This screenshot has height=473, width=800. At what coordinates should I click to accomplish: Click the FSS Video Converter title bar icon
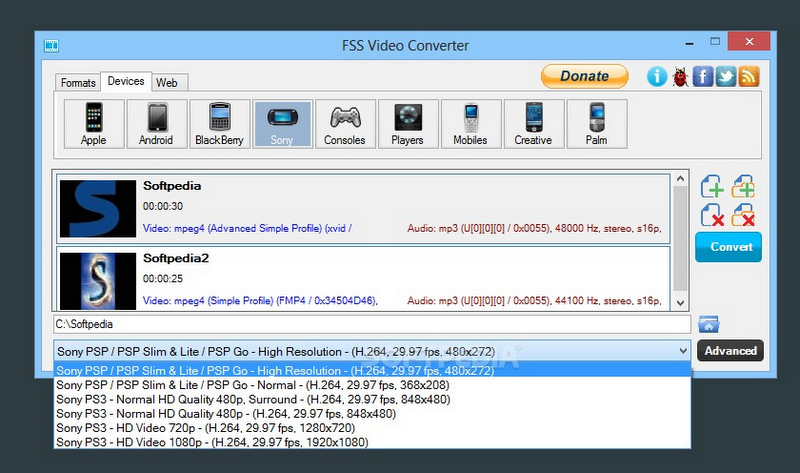tap(51, 46)
